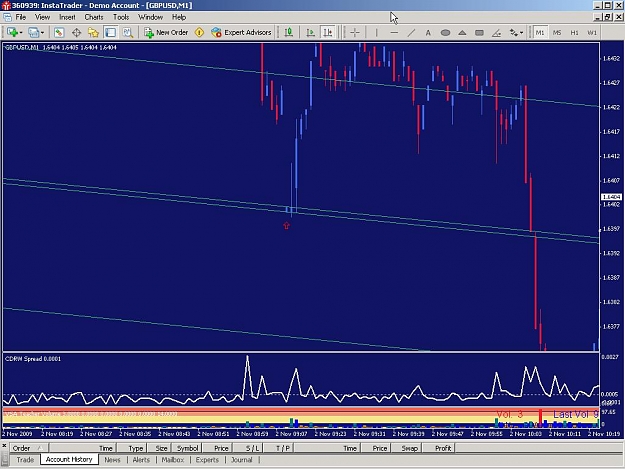625x469 pixels.
Task: Open the Alerts tab
Action: [141, 460]
